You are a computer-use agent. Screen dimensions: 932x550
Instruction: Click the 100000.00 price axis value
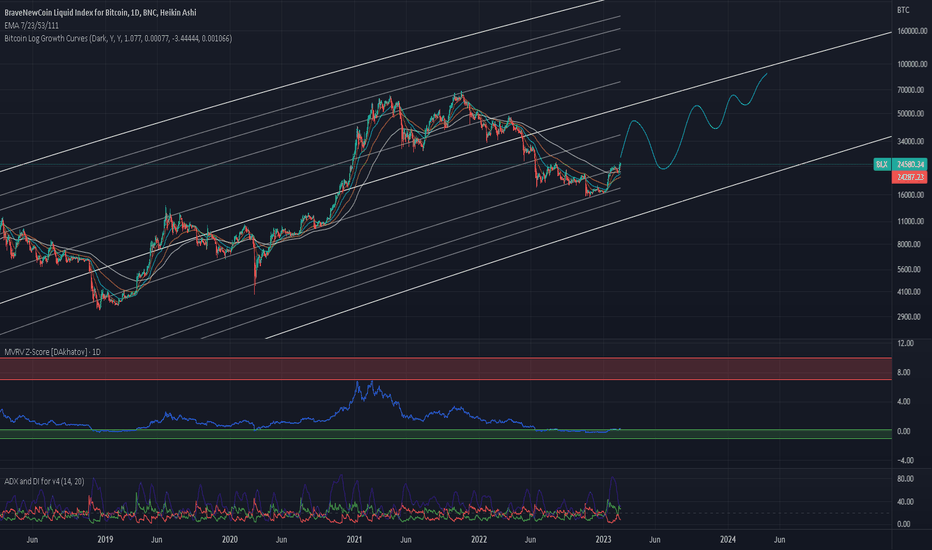click(911, 64)
